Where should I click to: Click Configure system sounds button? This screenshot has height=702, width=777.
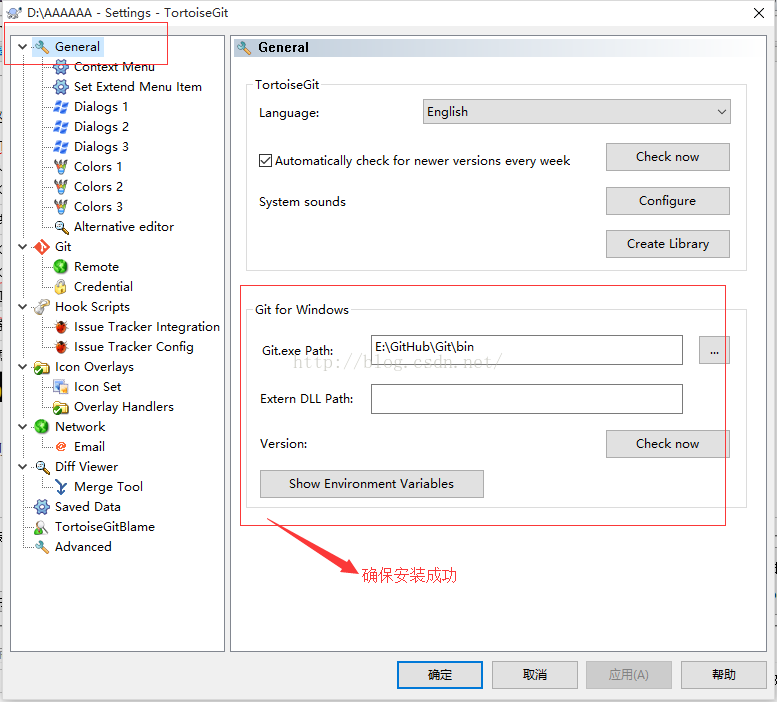667,201
